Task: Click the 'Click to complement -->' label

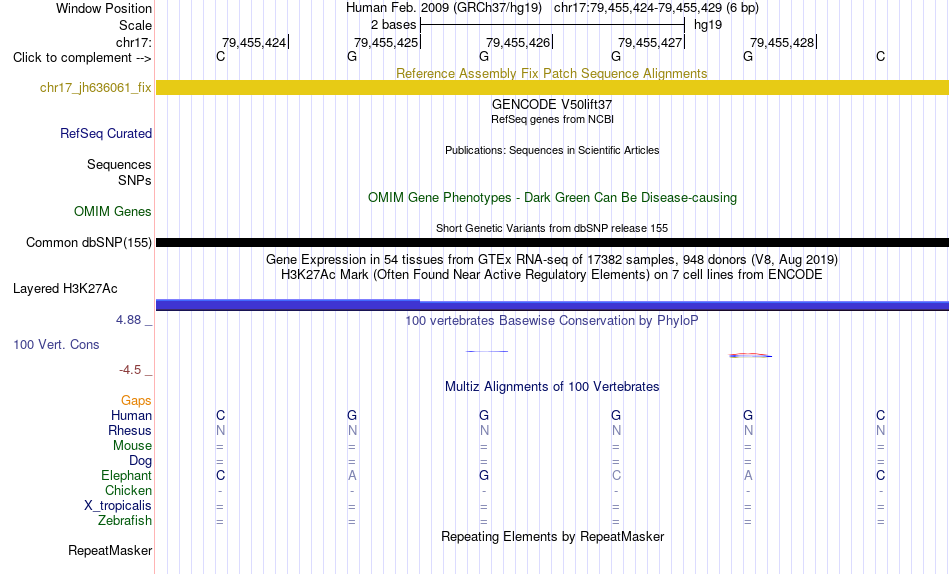Action: 82,58
